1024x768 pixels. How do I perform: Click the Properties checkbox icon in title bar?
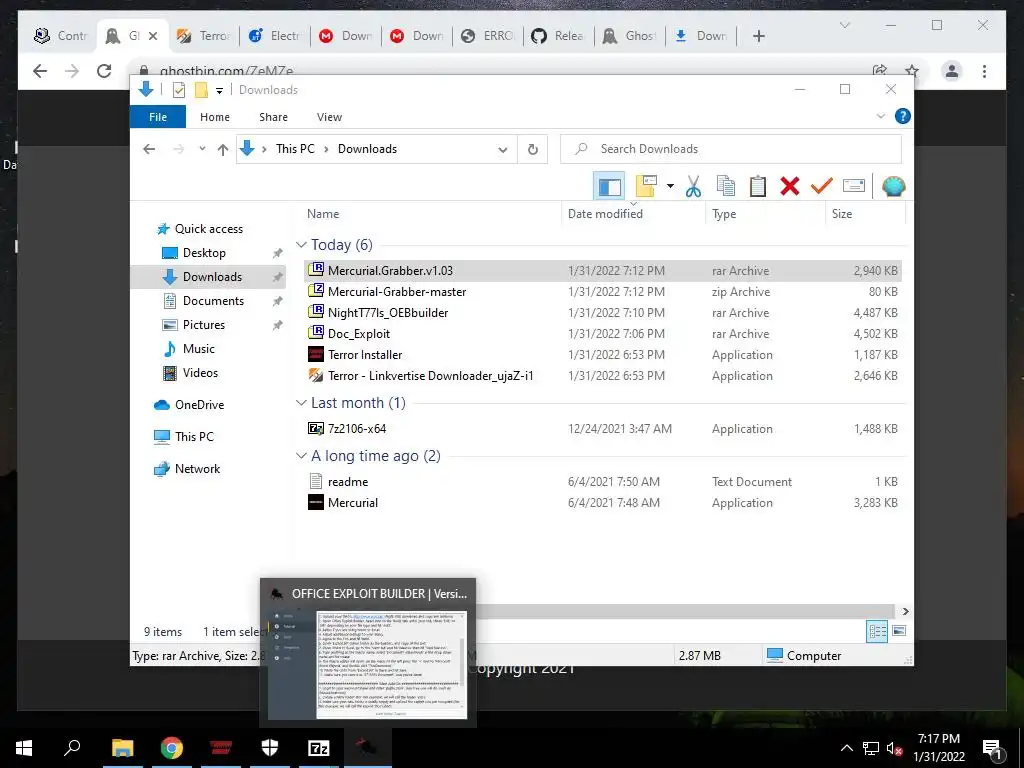pos(178,90)
